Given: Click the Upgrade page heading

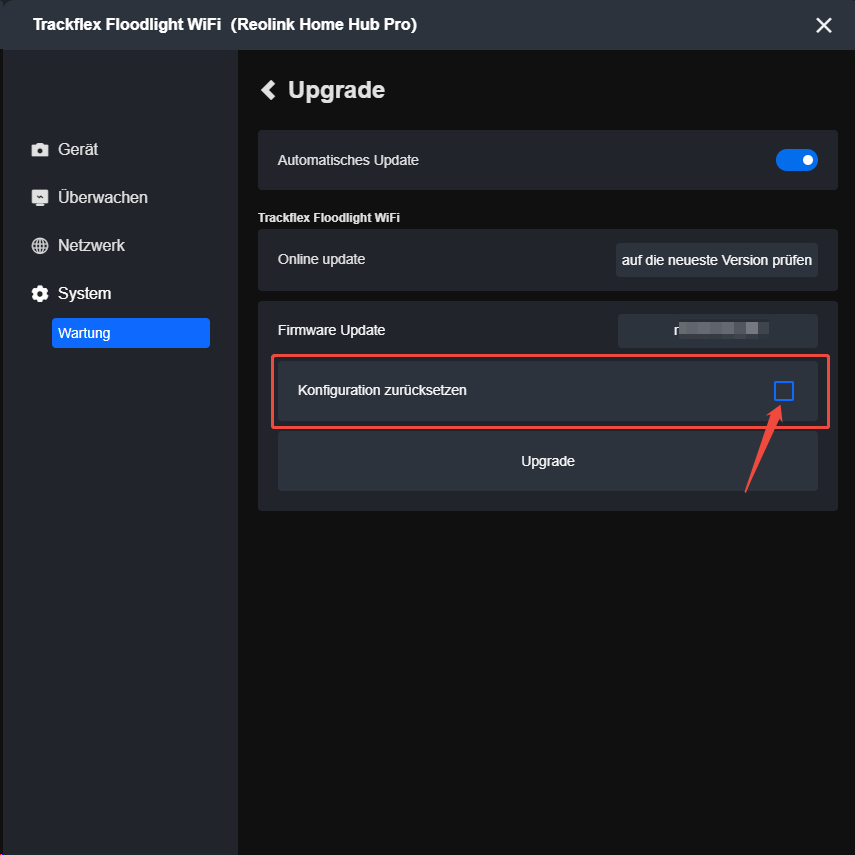Looking at the screenshot, I should 336,90.
